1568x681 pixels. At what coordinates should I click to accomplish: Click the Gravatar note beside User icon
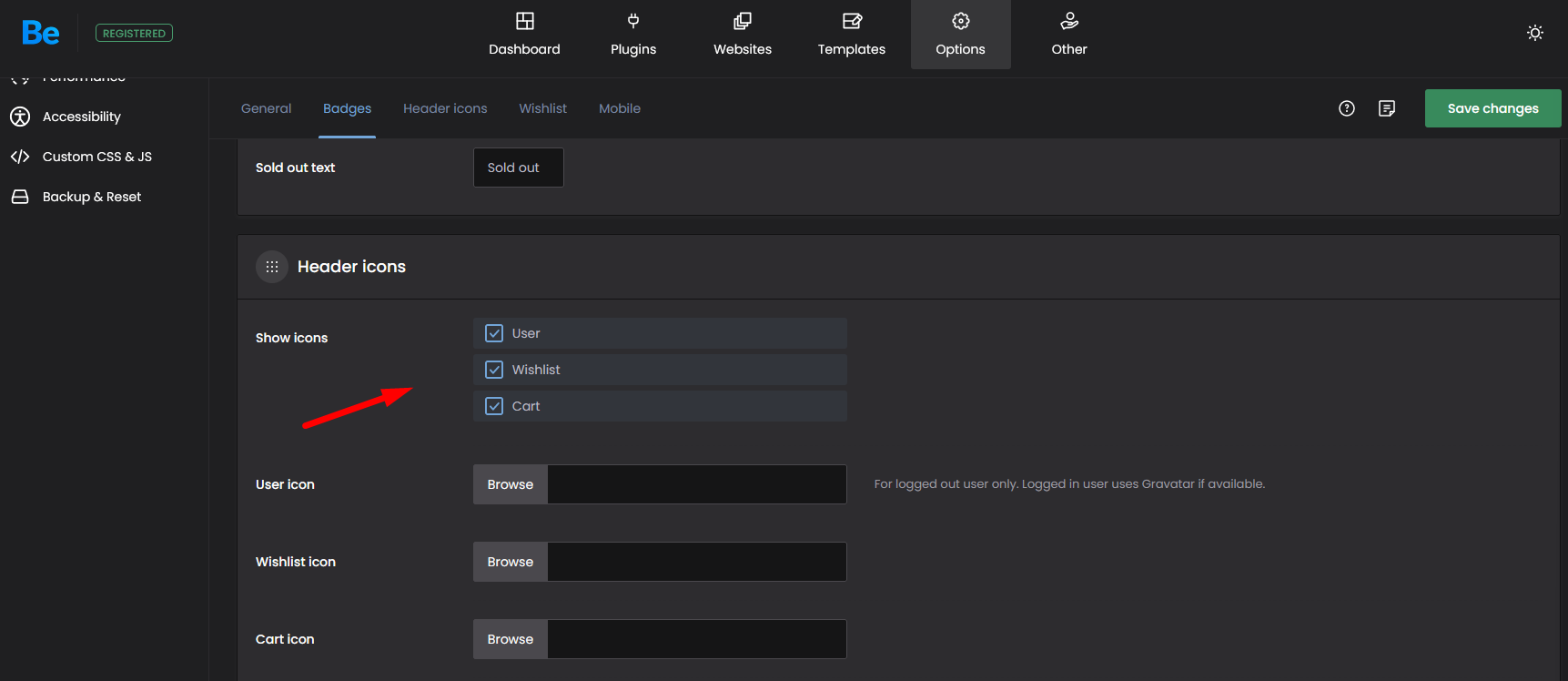pyautogui.click(x=1069, y=483)
